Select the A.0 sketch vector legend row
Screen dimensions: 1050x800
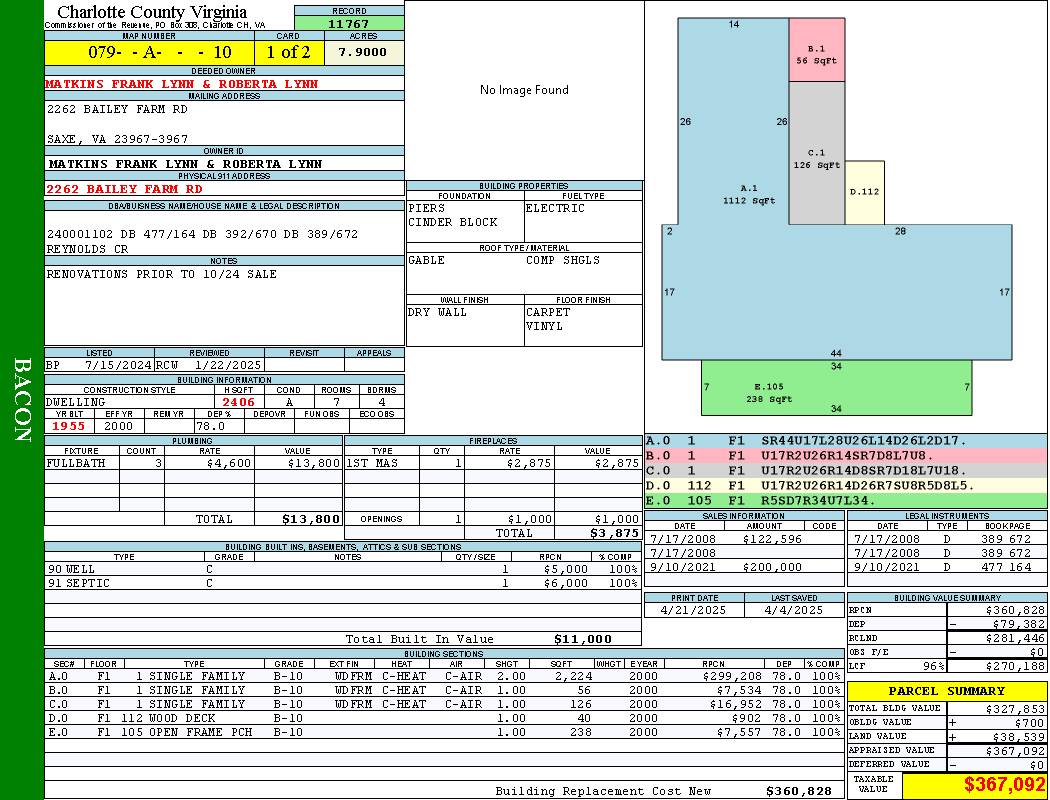845,441
